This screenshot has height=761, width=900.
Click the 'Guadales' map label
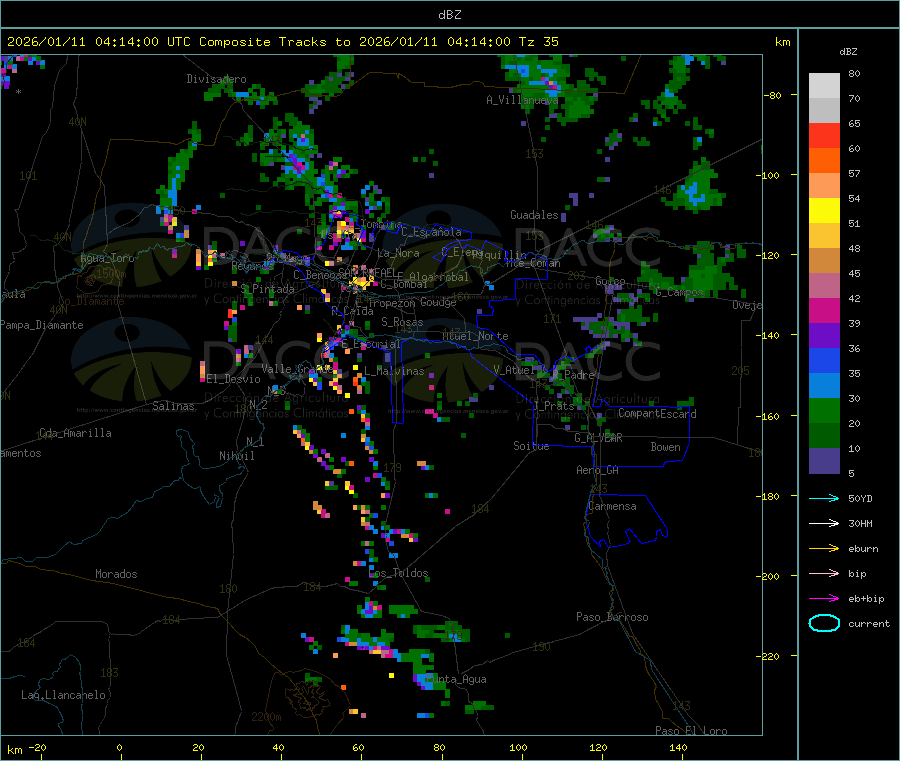pyautogui.click(x=534, y=215)
